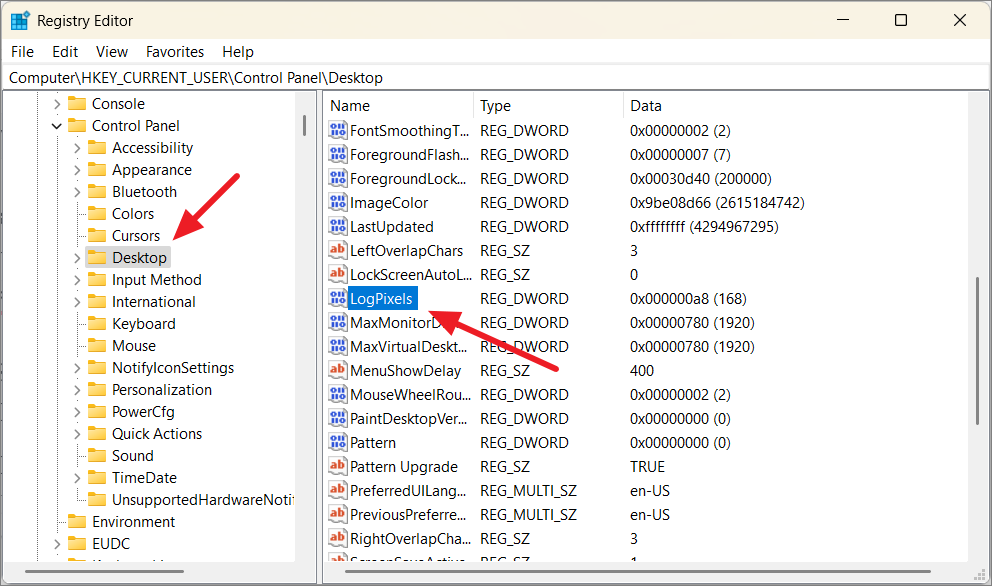Image resolution: width=992 pixels, height=586 pixels.
Task: Open the File menu
Action: coord(23,52)
